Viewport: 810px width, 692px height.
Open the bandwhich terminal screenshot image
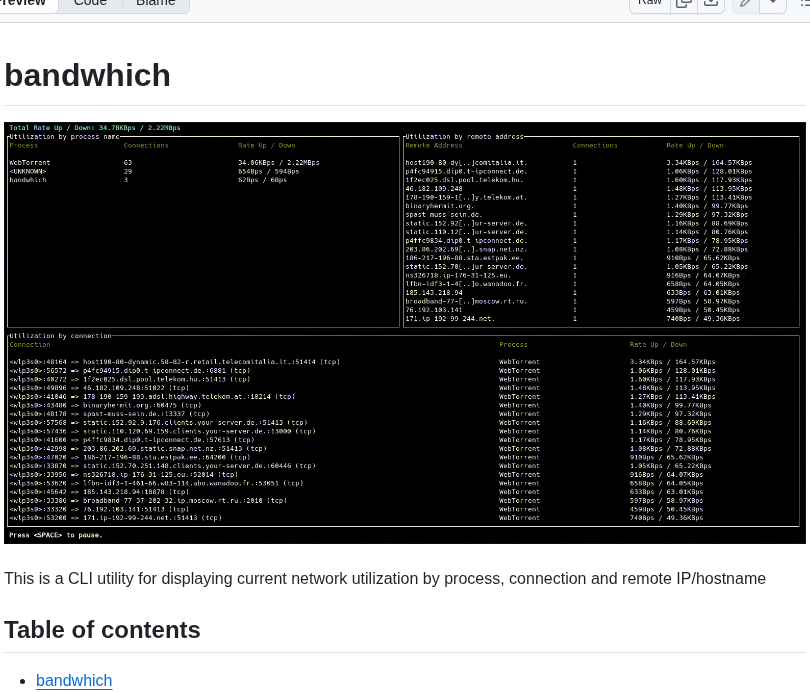click(x=404, y=333)
